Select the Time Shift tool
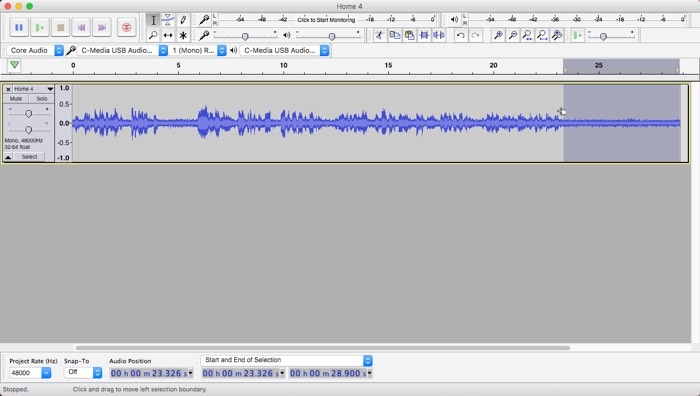Screen dimensions: 700x396 click(168, 35)
